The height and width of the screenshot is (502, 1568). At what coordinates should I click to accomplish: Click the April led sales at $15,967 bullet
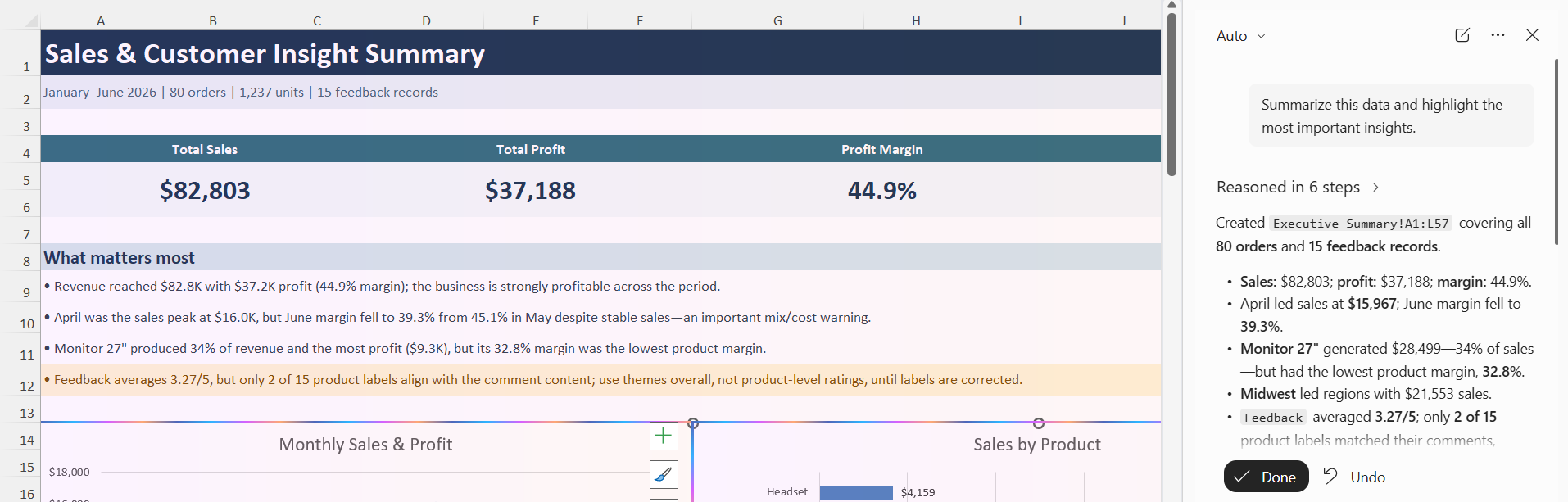coord(1381,314)
